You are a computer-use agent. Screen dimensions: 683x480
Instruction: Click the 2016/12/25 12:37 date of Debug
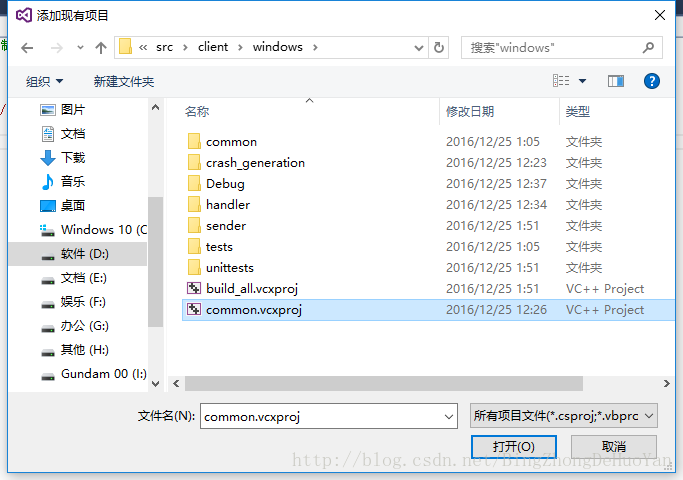pos(496,184)
